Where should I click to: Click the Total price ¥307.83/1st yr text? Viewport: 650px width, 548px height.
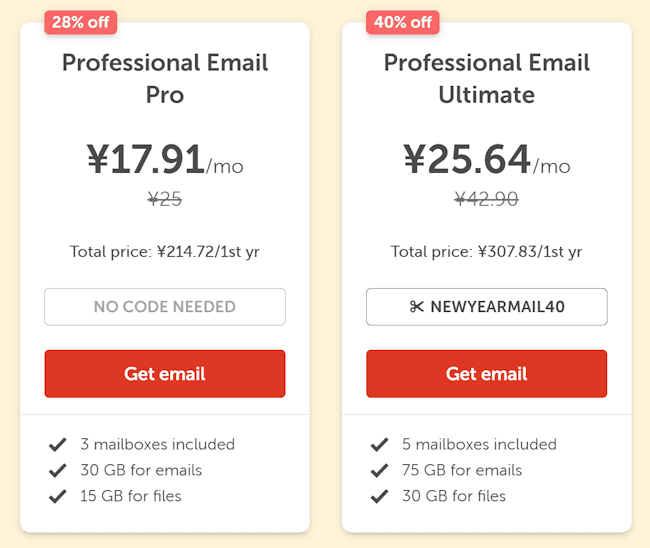[486, 252]
